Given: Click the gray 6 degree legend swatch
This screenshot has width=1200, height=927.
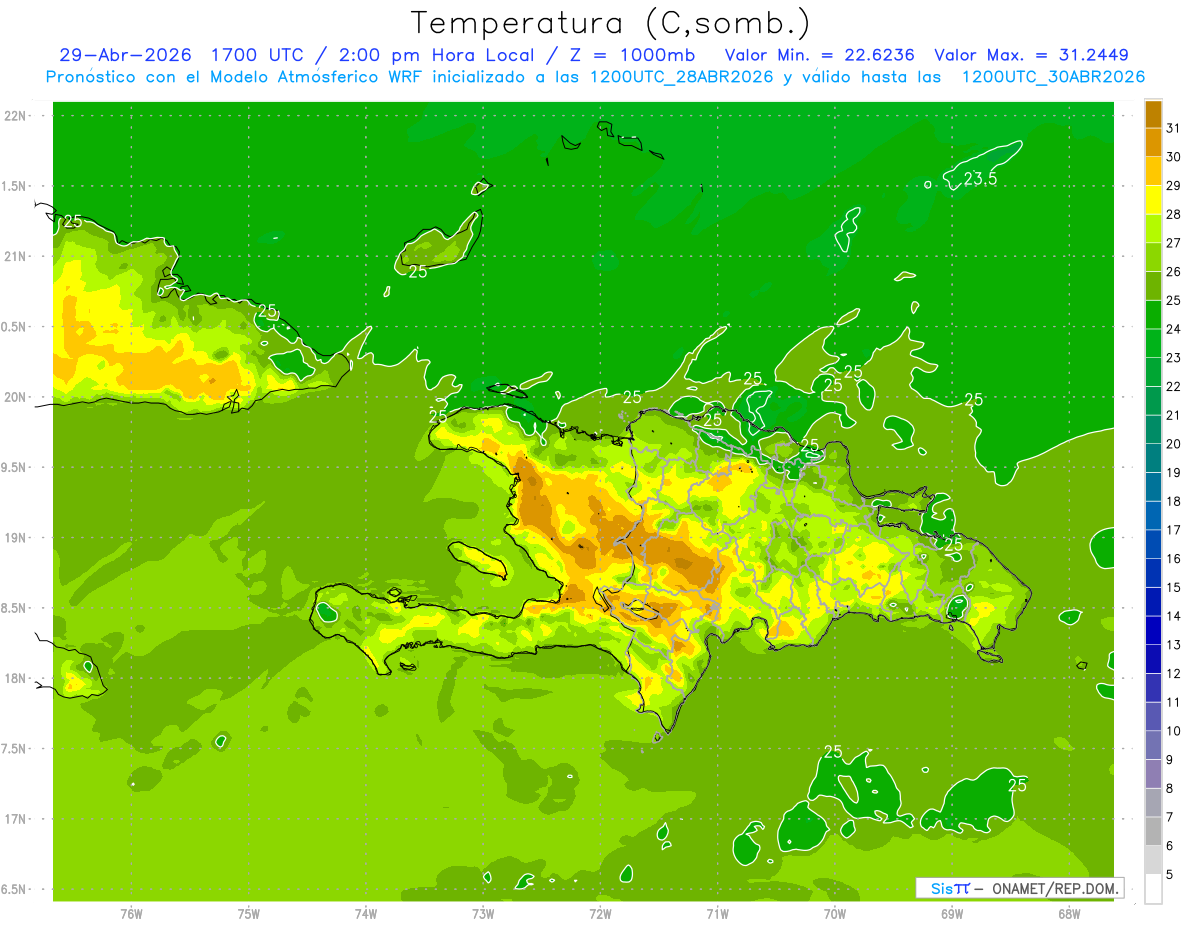Looking at the screenshot, I should tap(1153, 831).
